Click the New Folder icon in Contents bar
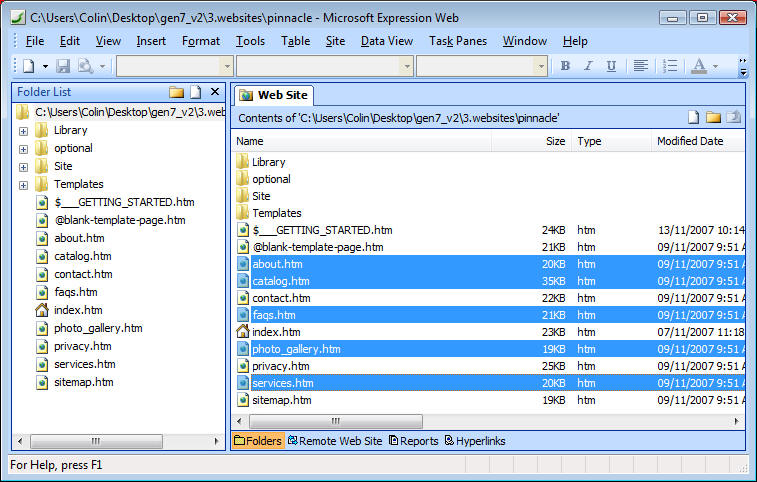The height and width of the screenshot is (482, 757). 714,117
